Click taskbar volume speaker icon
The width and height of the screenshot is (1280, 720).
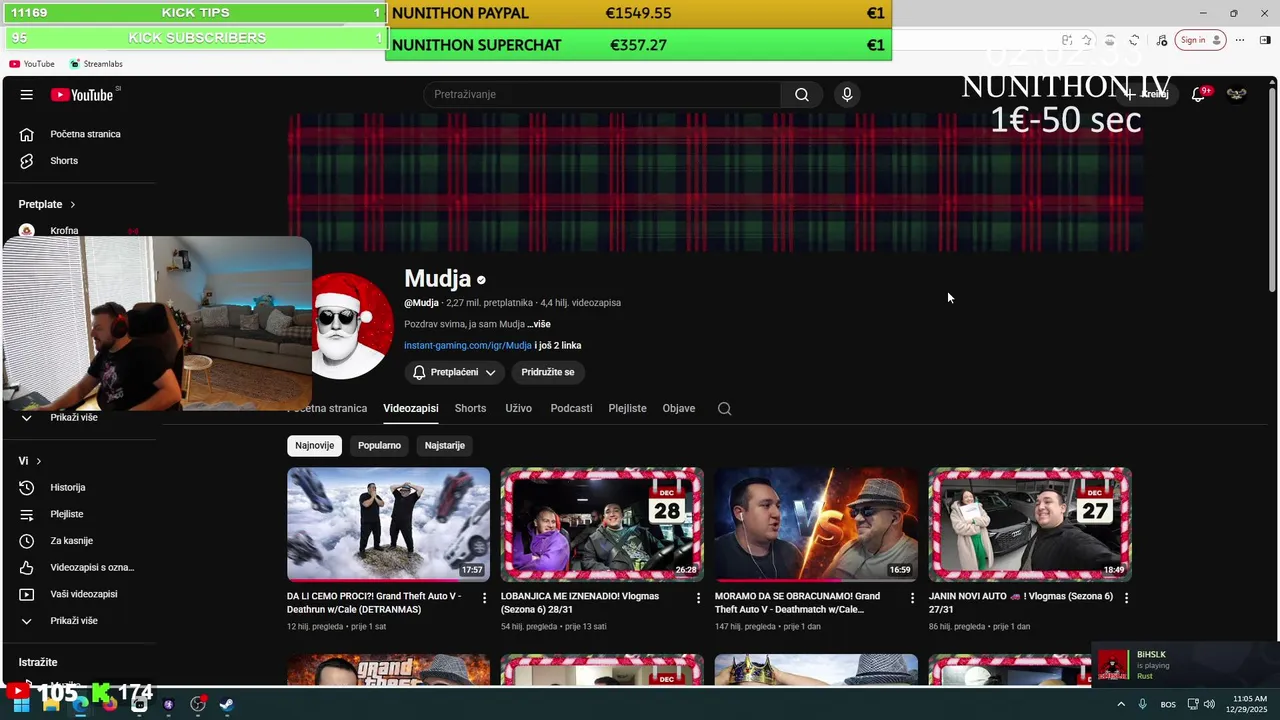point(1209,704)
